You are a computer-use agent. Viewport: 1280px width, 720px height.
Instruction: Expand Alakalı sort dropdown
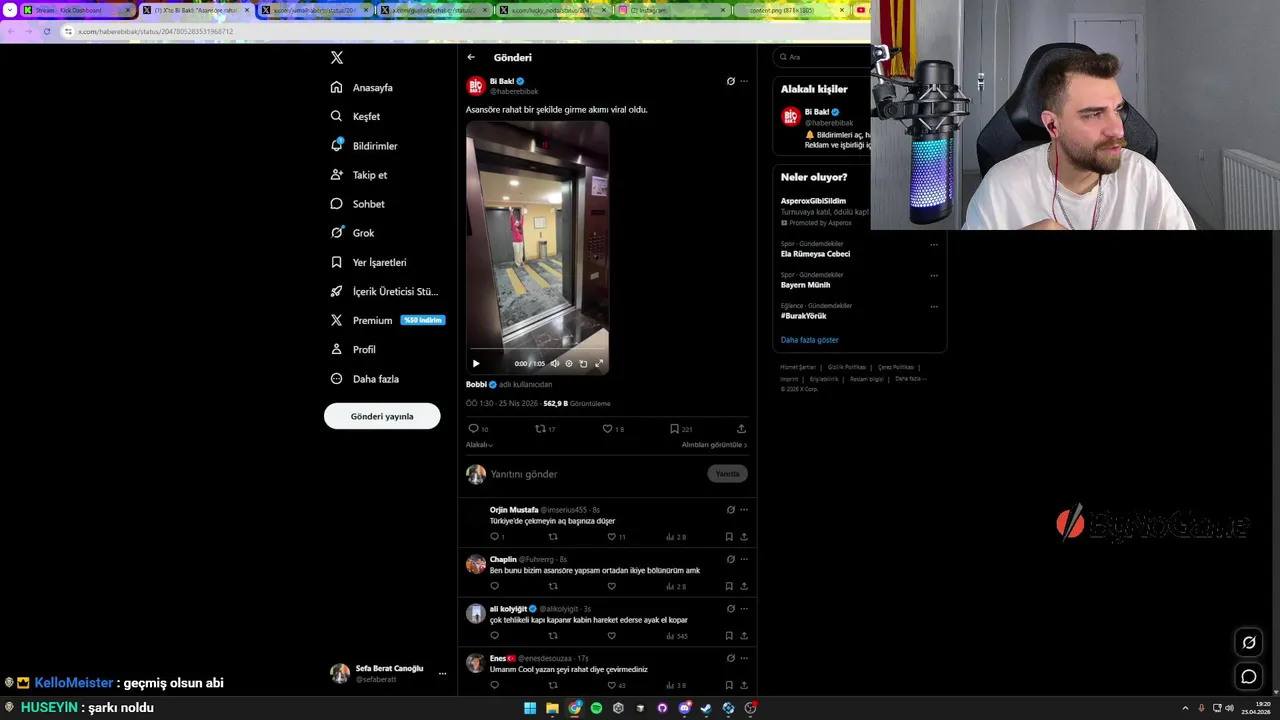479,445
